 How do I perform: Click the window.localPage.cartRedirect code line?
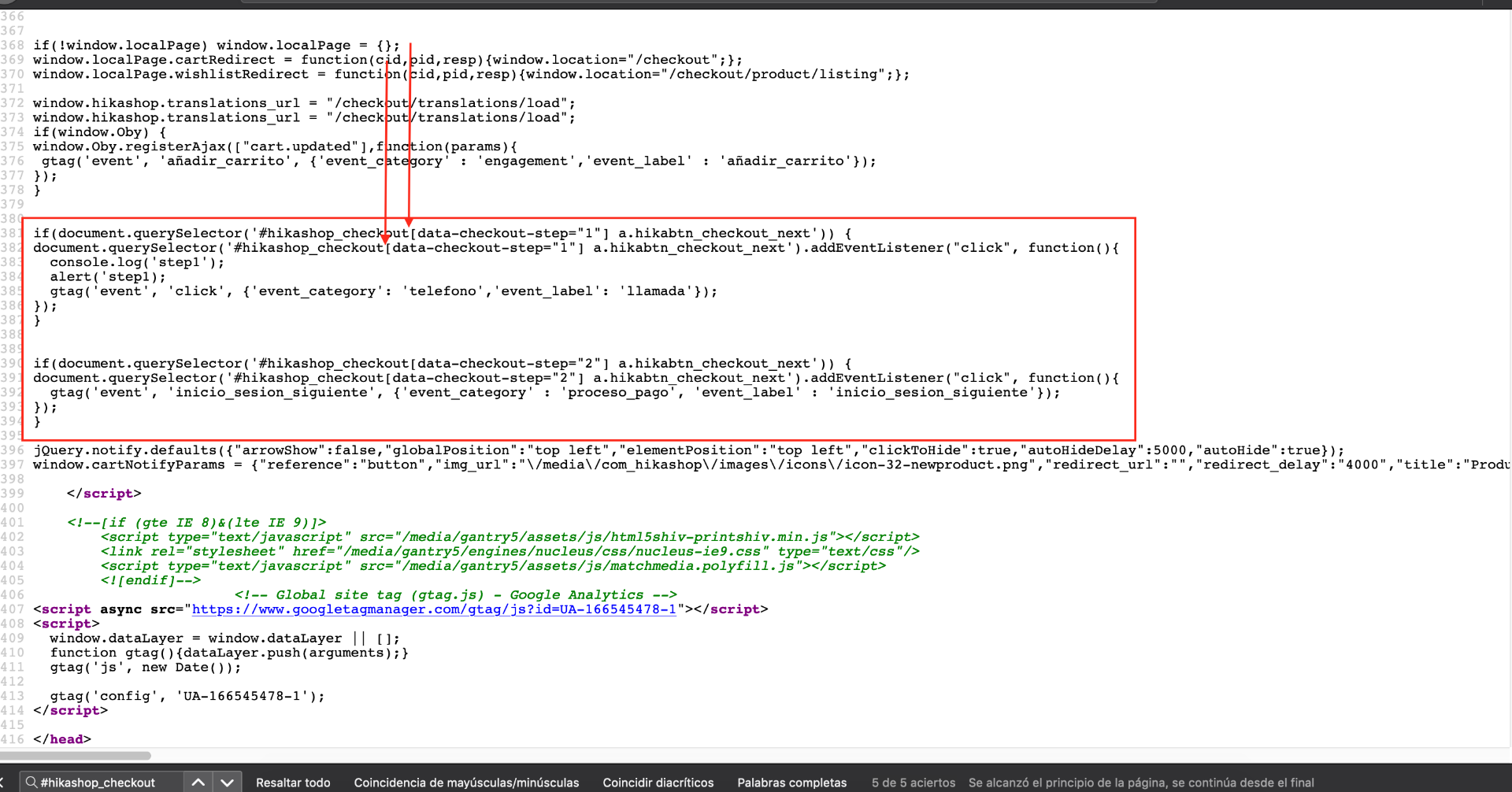tap(387, 60)
